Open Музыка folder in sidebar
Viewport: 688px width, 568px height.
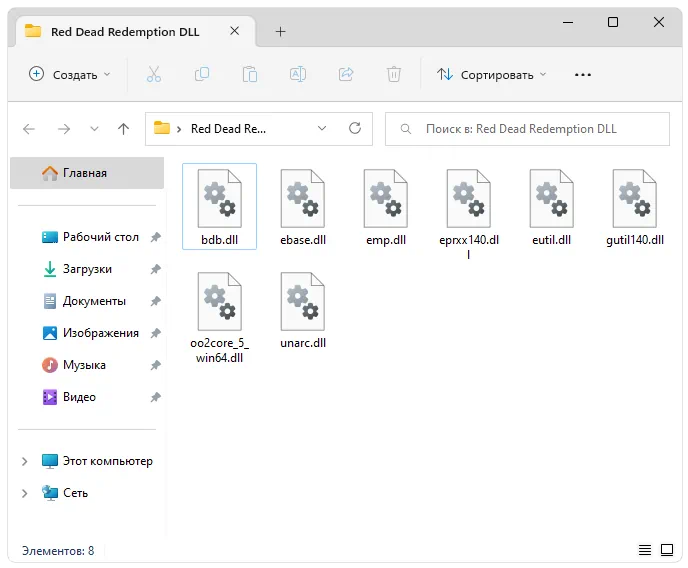pyautogui.click(x=75, y=365)
